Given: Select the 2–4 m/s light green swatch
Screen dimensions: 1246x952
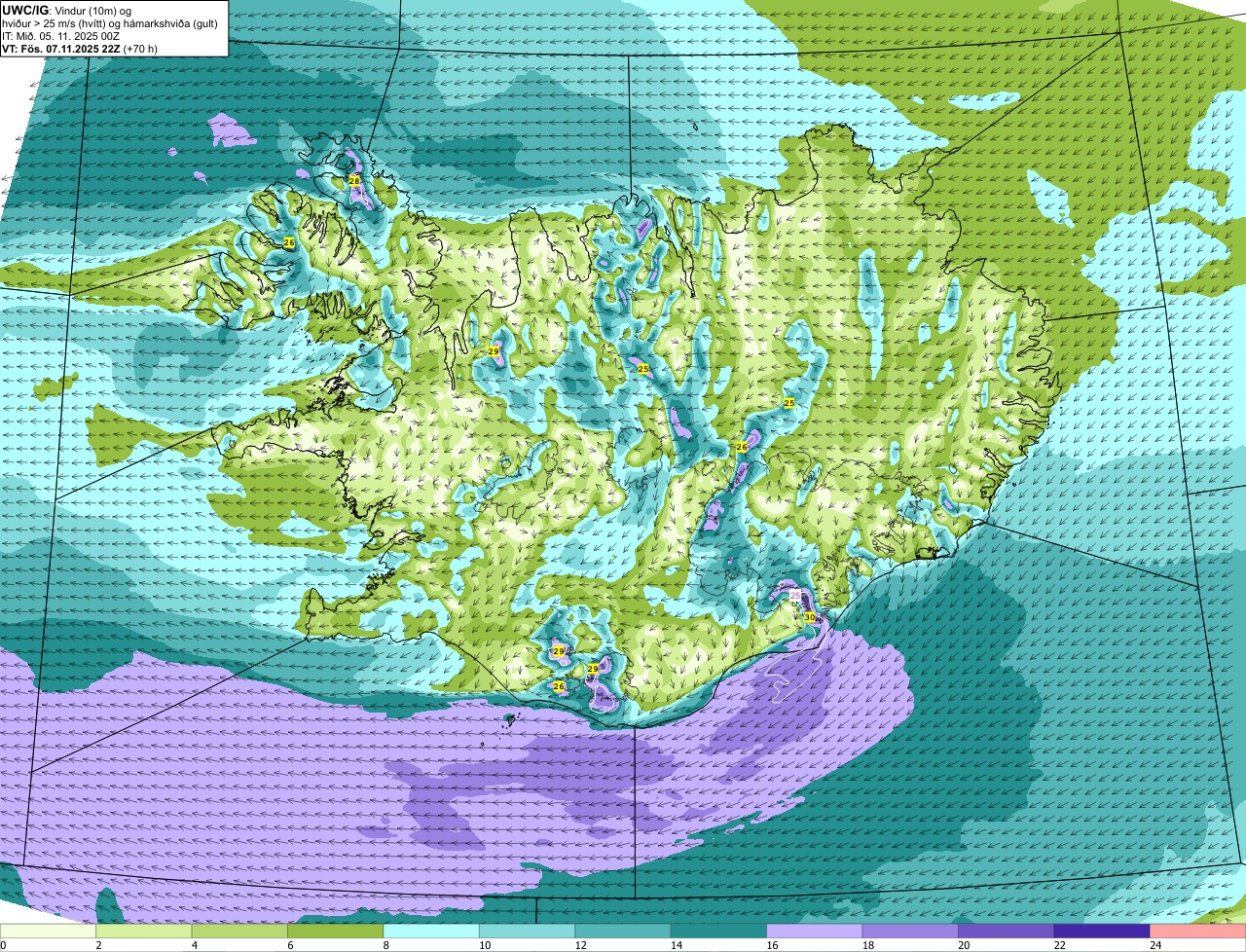Looking at the screenshot, I should (146, 931).
